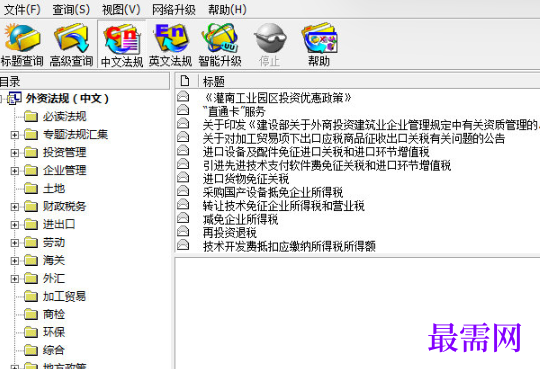Expand the 企业管理 tree node

click(14, 171)
